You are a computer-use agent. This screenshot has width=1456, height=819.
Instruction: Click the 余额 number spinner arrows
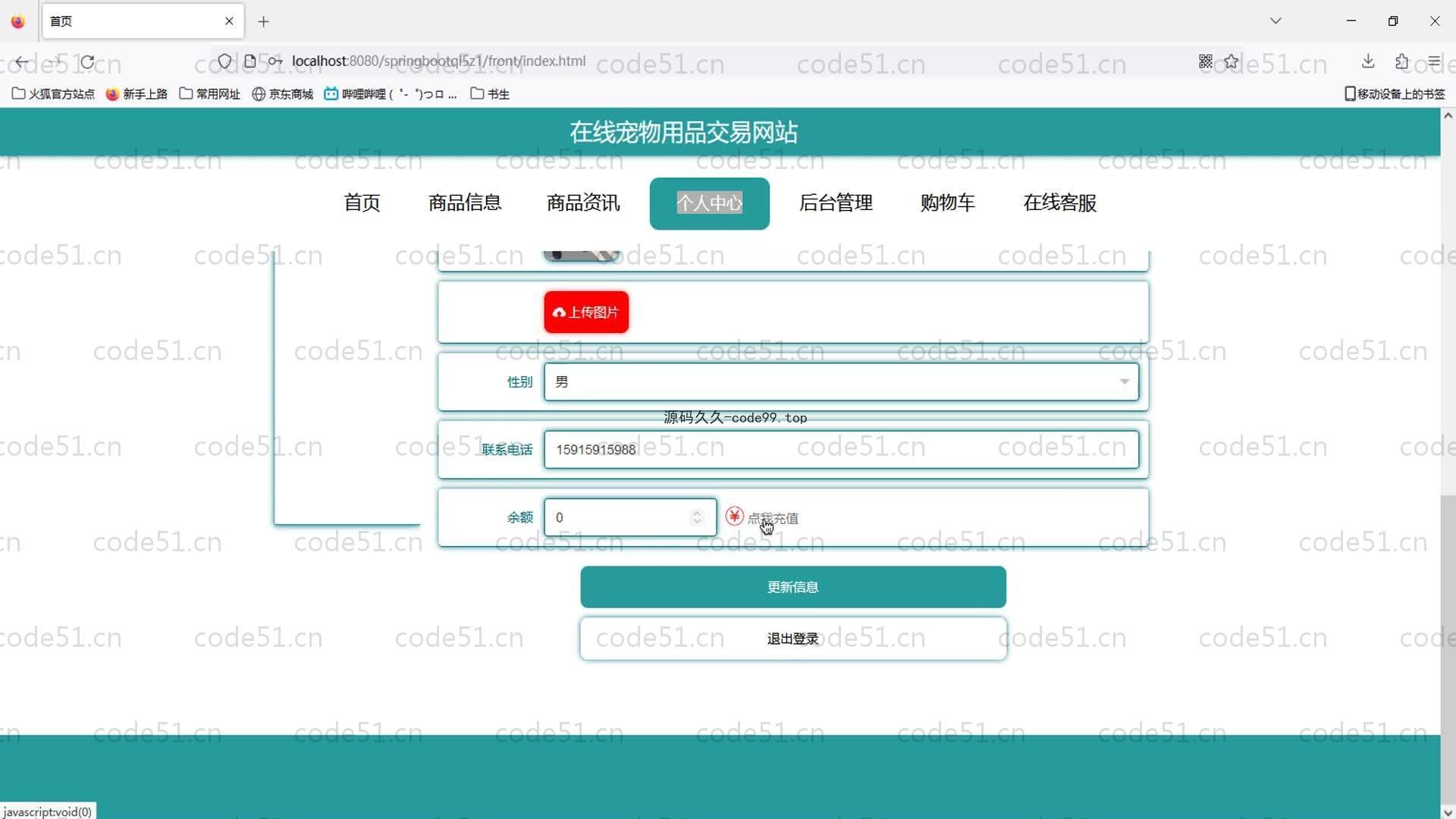(697, 517)
